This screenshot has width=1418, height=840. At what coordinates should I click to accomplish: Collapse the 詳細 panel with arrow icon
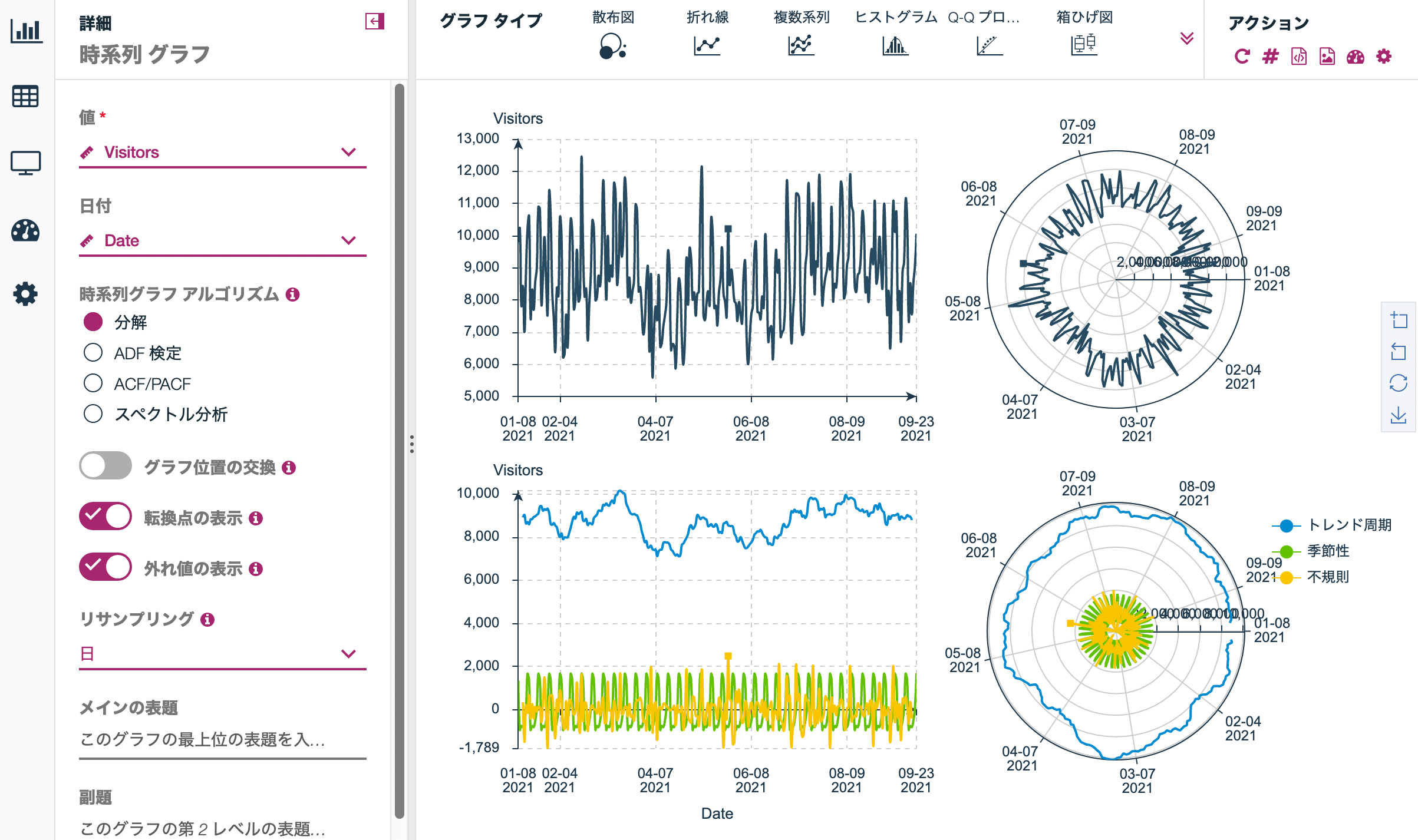(374, 22)
